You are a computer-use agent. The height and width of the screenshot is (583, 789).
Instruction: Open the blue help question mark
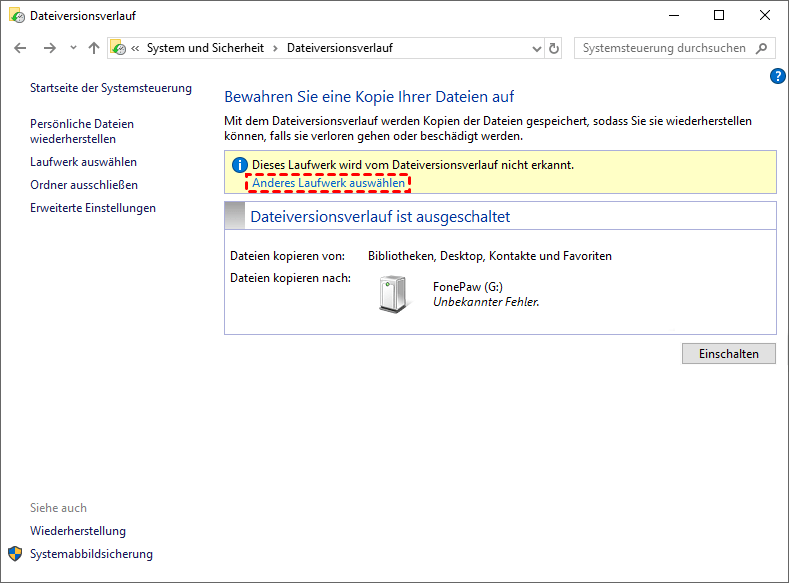(778, 76)
